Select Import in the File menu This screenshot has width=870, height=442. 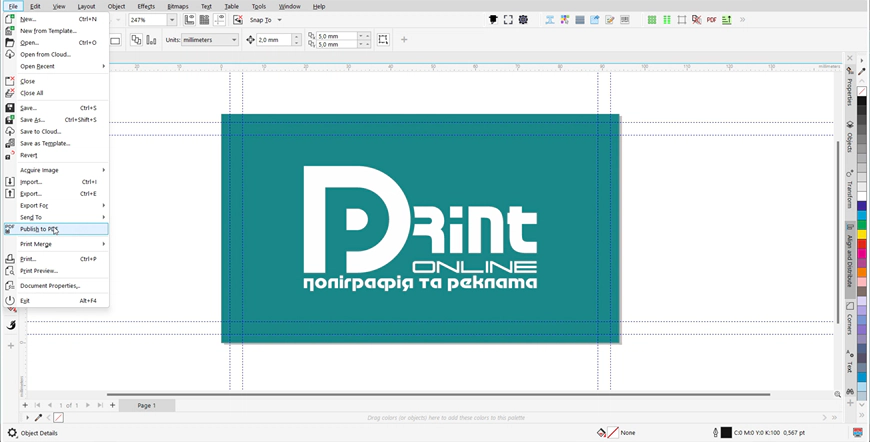[56, 182]
